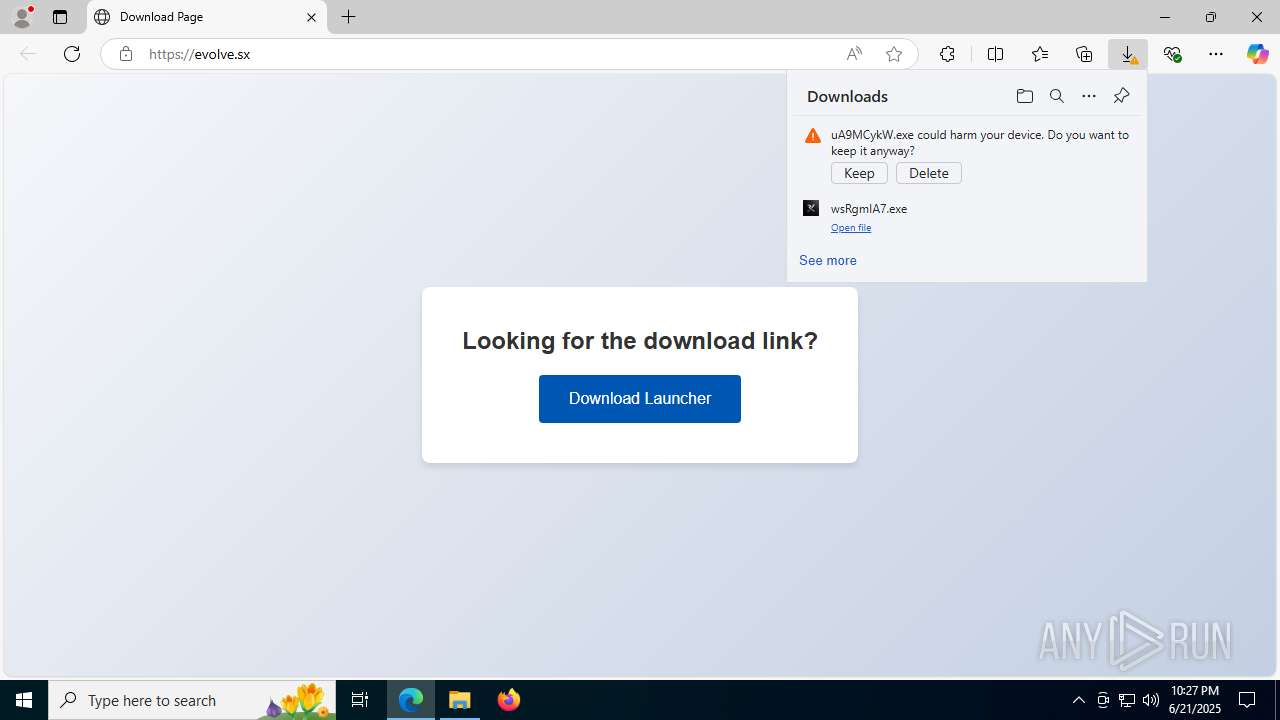1280x720 pixels.
Task: Close the Download Page tab
Action: pyautogui.click(x=311, y=17)
